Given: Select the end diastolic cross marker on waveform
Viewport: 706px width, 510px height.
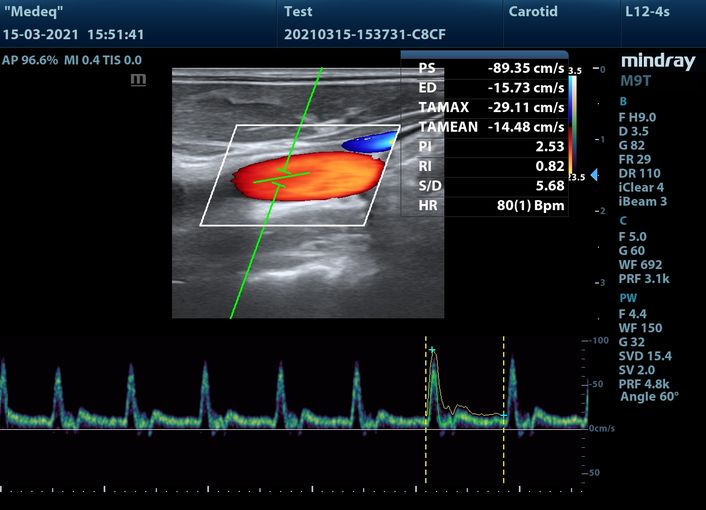Looking at the screenshot, I should tap(503, 415).
